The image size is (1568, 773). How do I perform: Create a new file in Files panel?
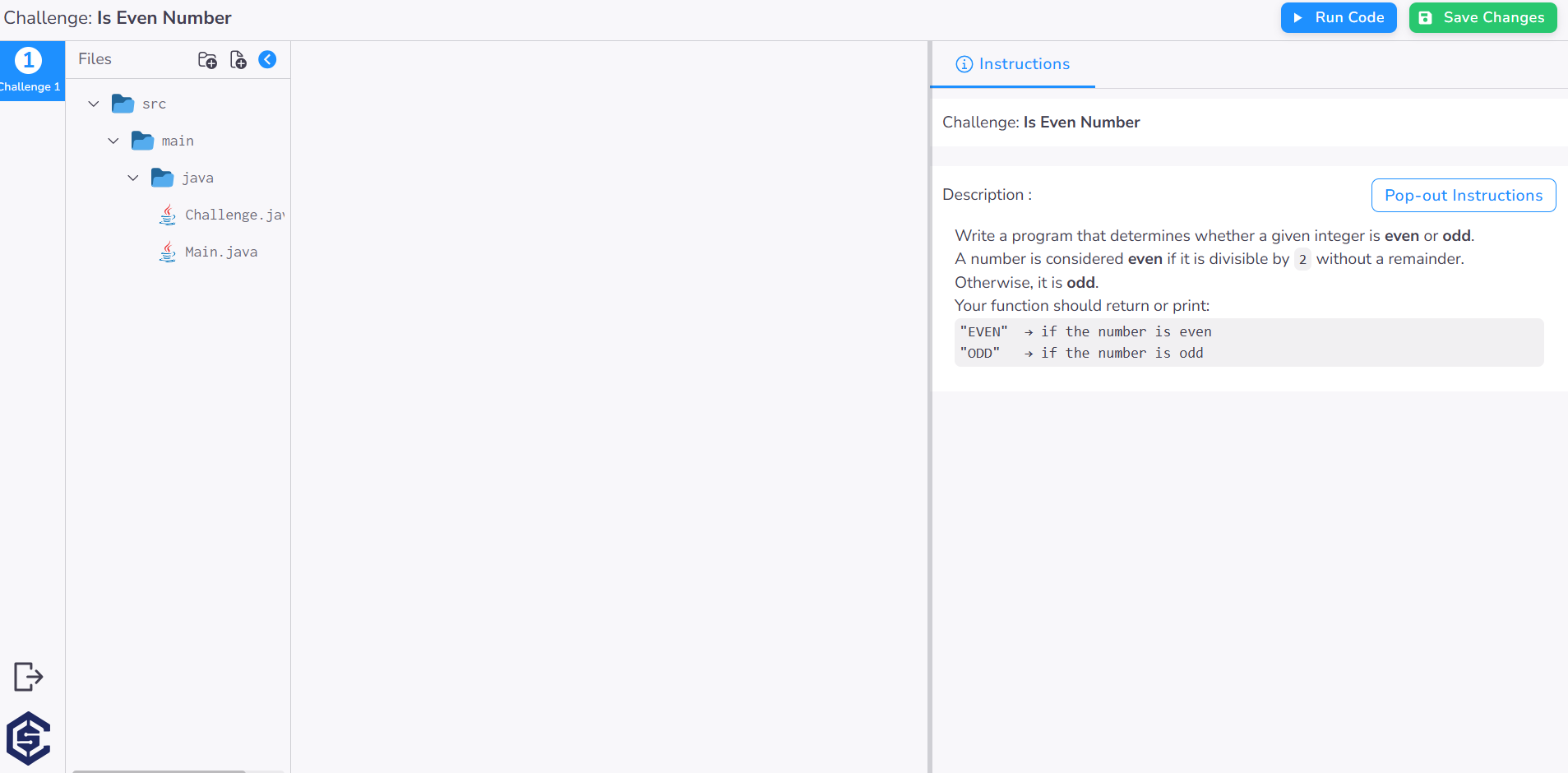click(238, 59)
